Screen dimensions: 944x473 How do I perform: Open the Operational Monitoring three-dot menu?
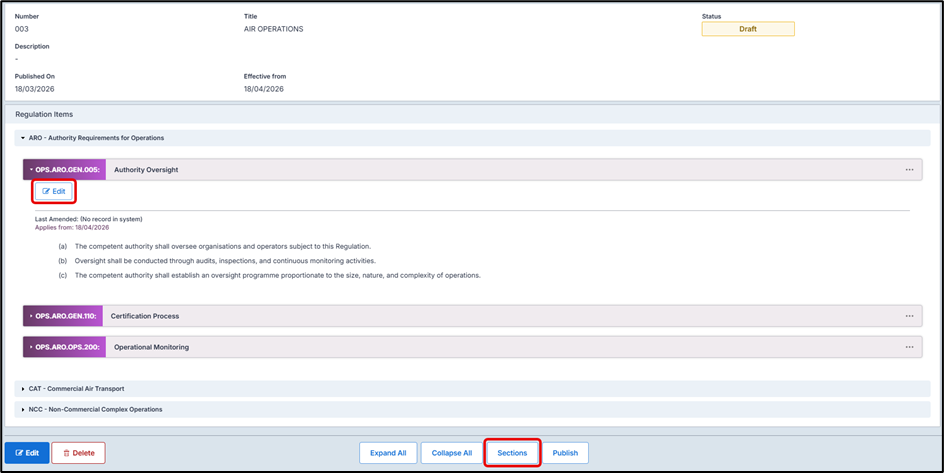click(909, 347)
